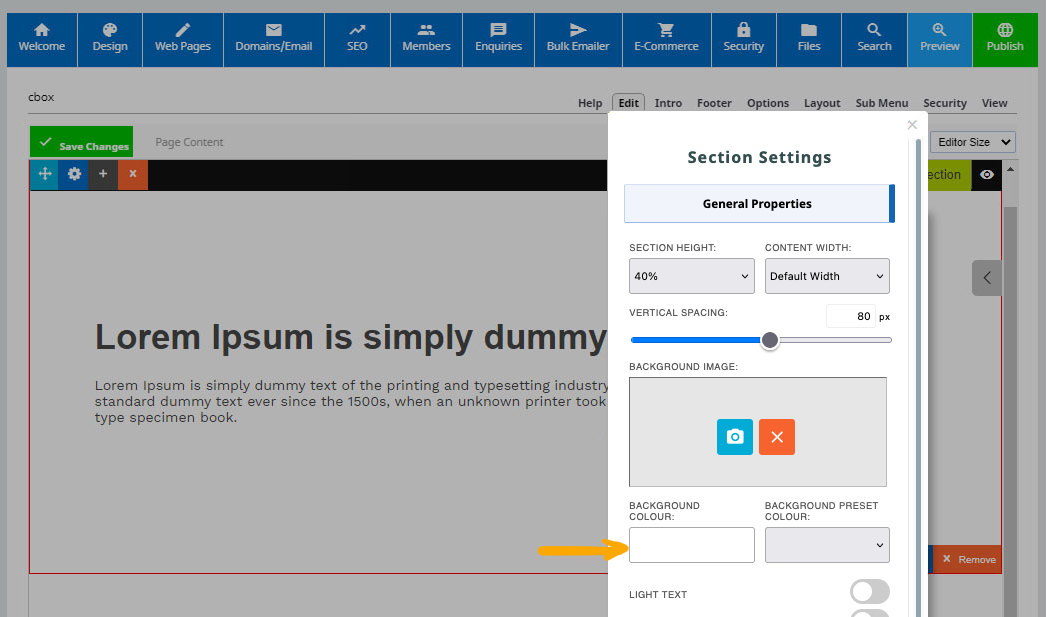Upload background image with camera icon
Image resolution: width=1047 pixels, height=617 pixels.
pos(735,437)
